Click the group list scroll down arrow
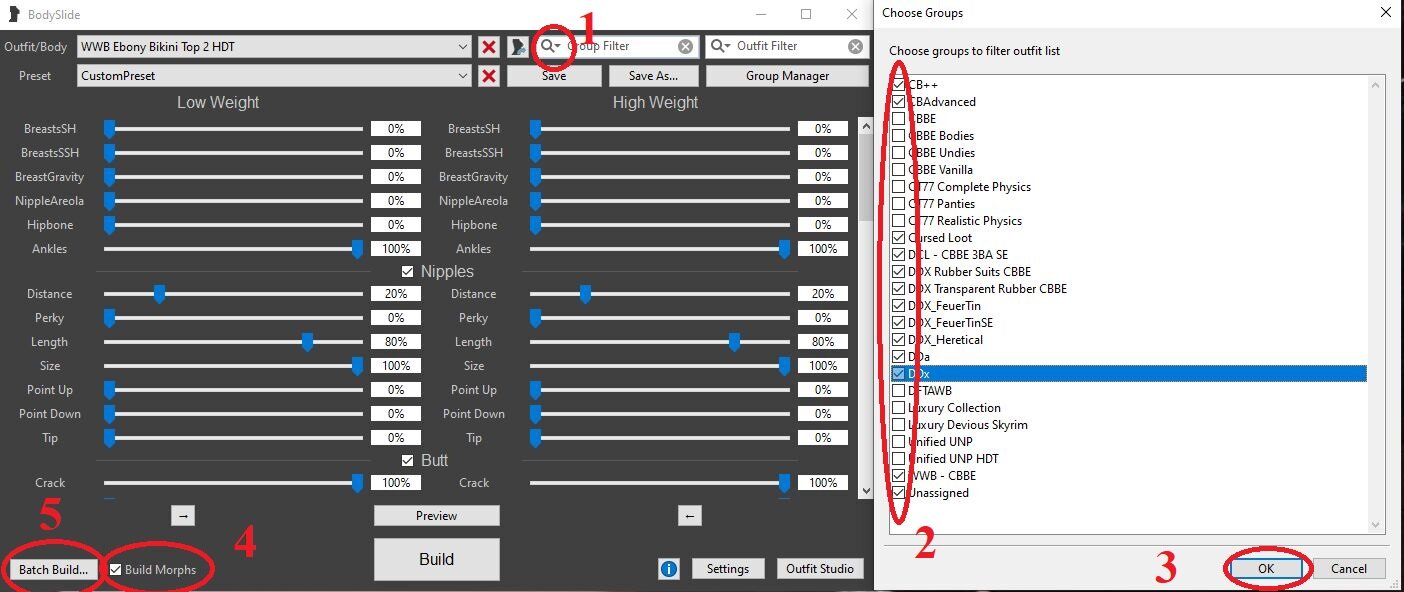 (x=1376, y=524)
